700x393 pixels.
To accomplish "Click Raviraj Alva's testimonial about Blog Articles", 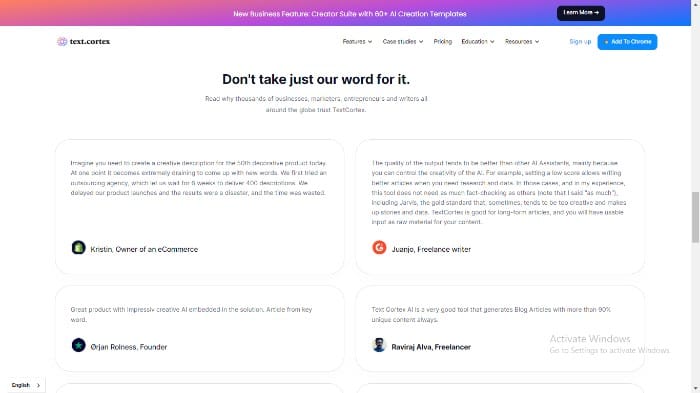I will click(491, 314).
